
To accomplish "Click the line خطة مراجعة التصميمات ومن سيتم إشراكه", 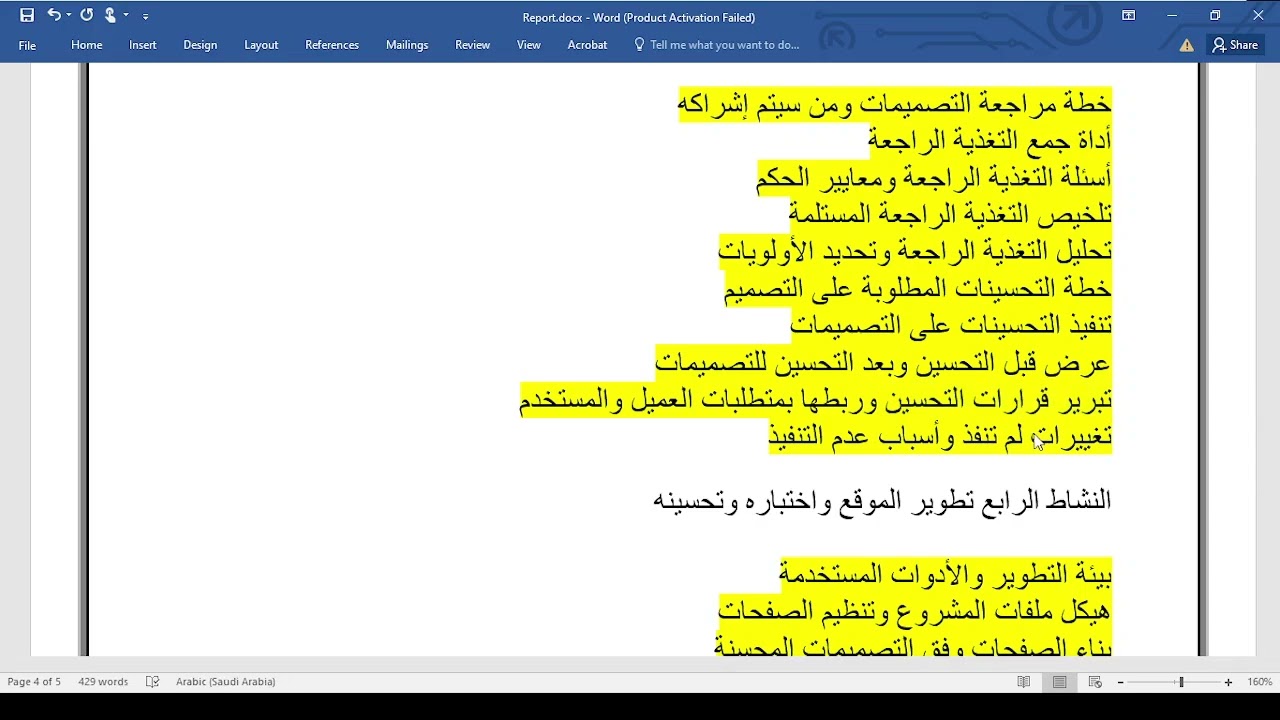I will click(x=895, y=103).
